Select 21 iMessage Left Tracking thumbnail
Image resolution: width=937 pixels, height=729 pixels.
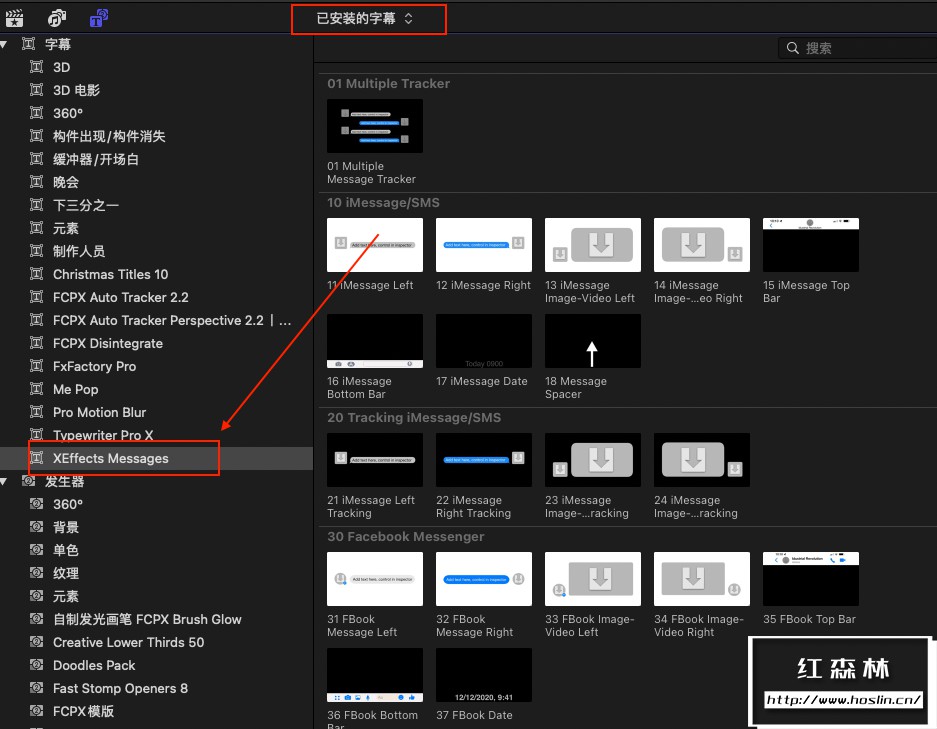click(375, 460)
